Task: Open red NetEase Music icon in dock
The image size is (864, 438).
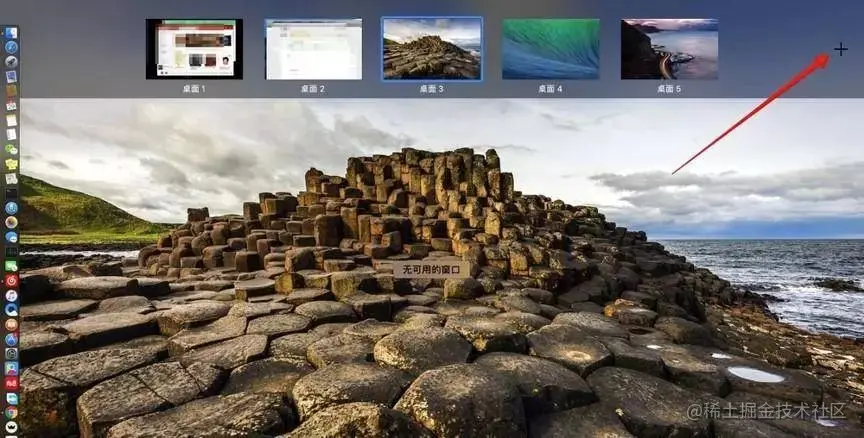Action: pos(12,280)
